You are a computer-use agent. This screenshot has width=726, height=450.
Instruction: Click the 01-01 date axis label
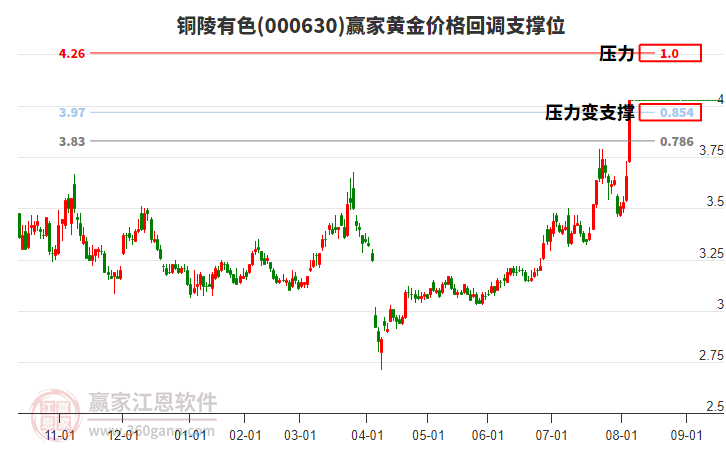(x=190, y=435)
